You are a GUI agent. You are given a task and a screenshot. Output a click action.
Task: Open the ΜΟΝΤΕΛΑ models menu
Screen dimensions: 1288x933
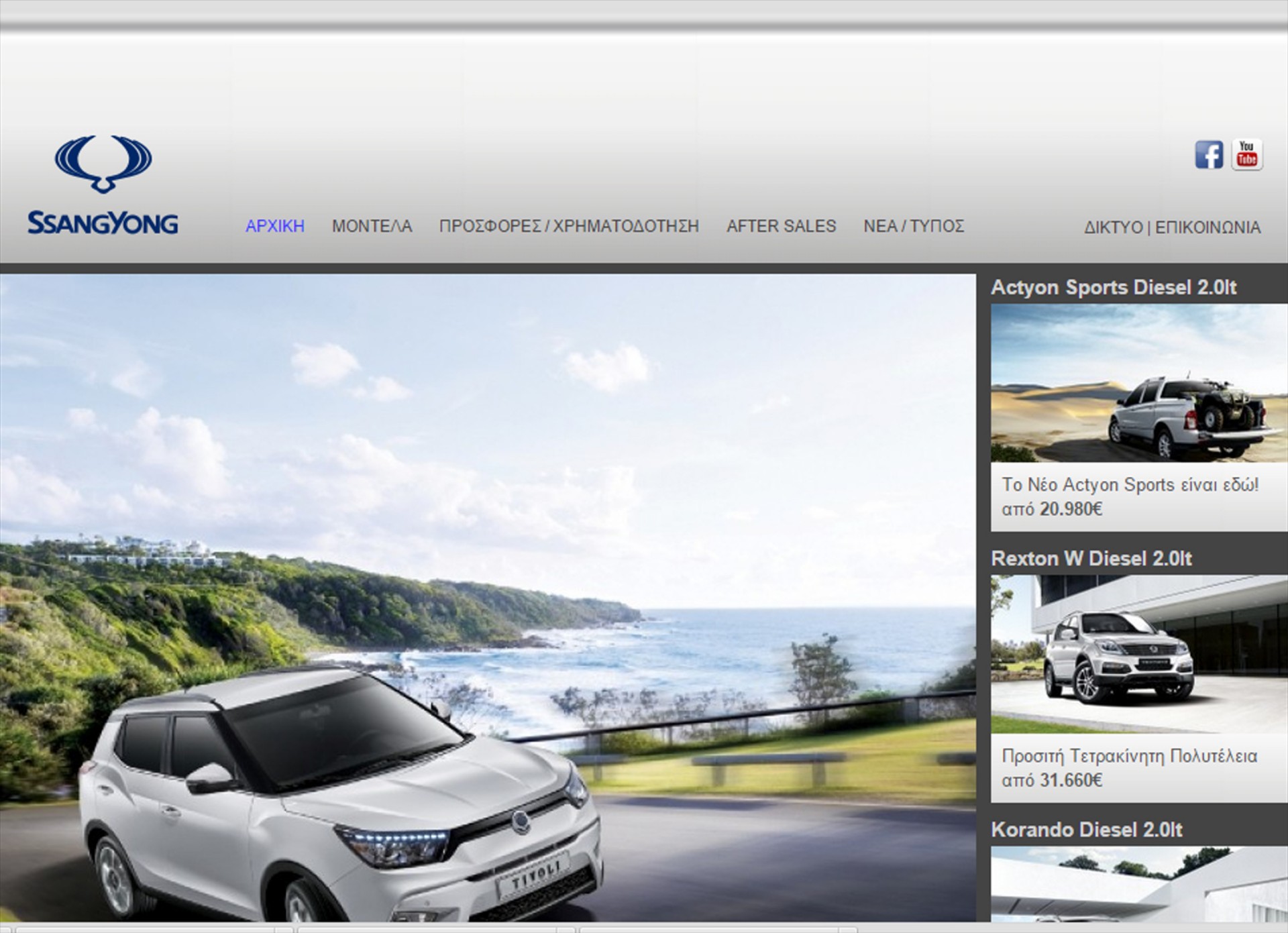pos(372,226)
